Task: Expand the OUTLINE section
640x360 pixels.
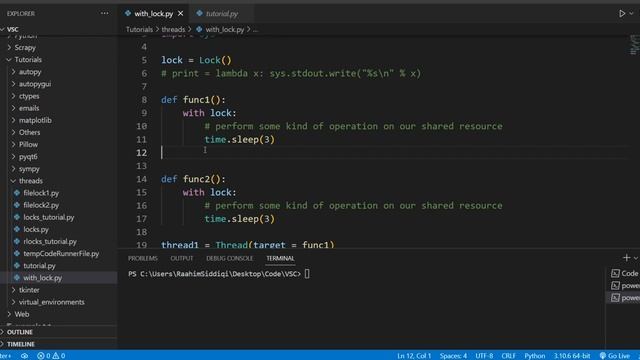Action: (20, 332)
